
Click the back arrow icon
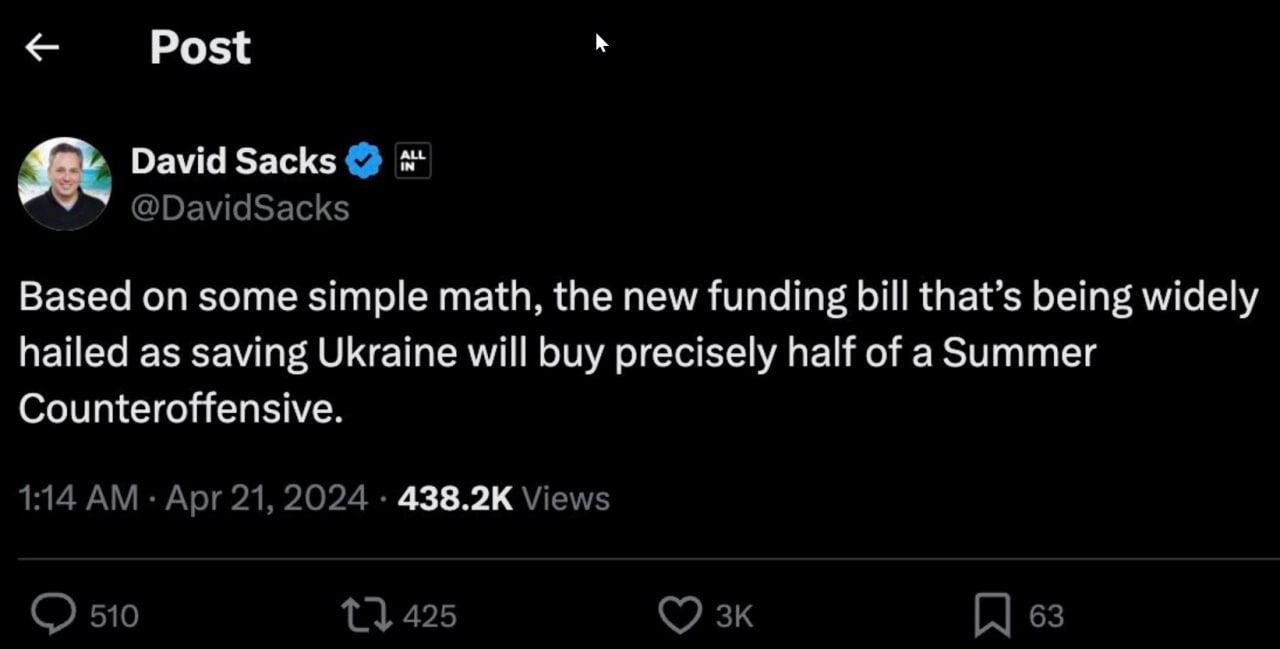42,47
